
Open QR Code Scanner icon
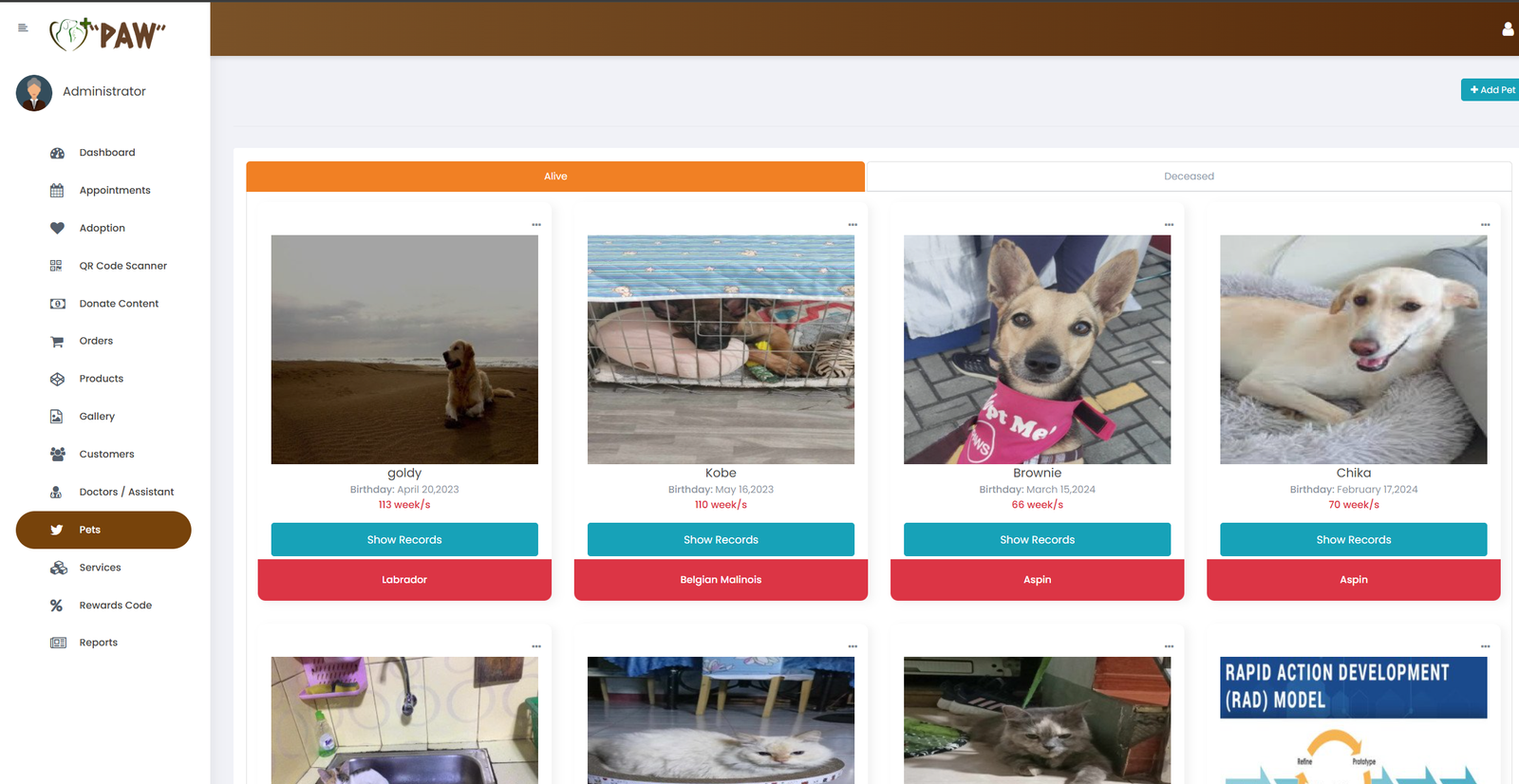pyautogui.click(x=57, y=266)
